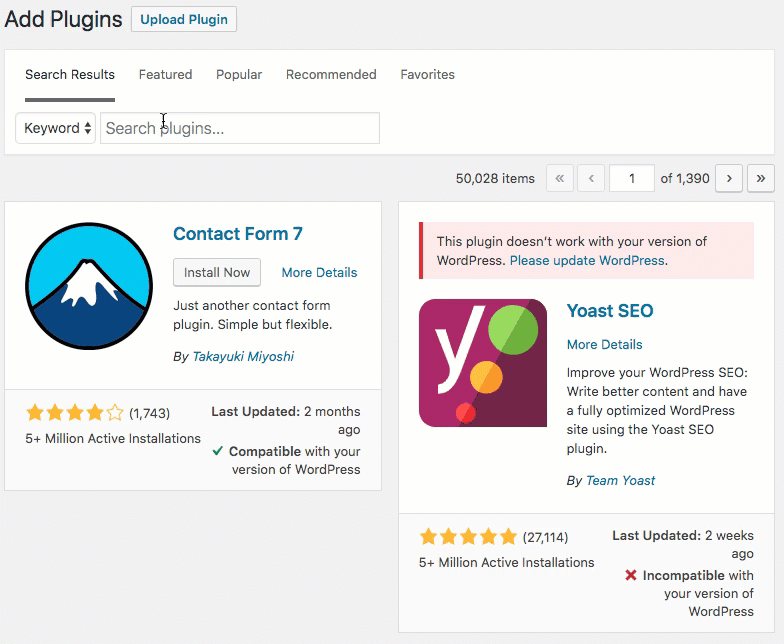Open the Keyword search type dropdown
Image resolution: width=784 pixels, height=644 pixels.
point(56,128)
